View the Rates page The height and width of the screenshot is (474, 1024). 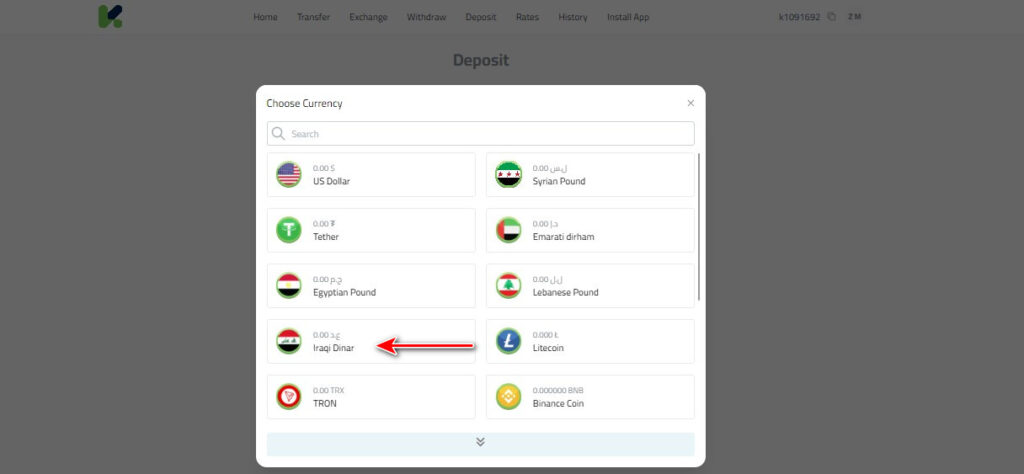point(527,17)
